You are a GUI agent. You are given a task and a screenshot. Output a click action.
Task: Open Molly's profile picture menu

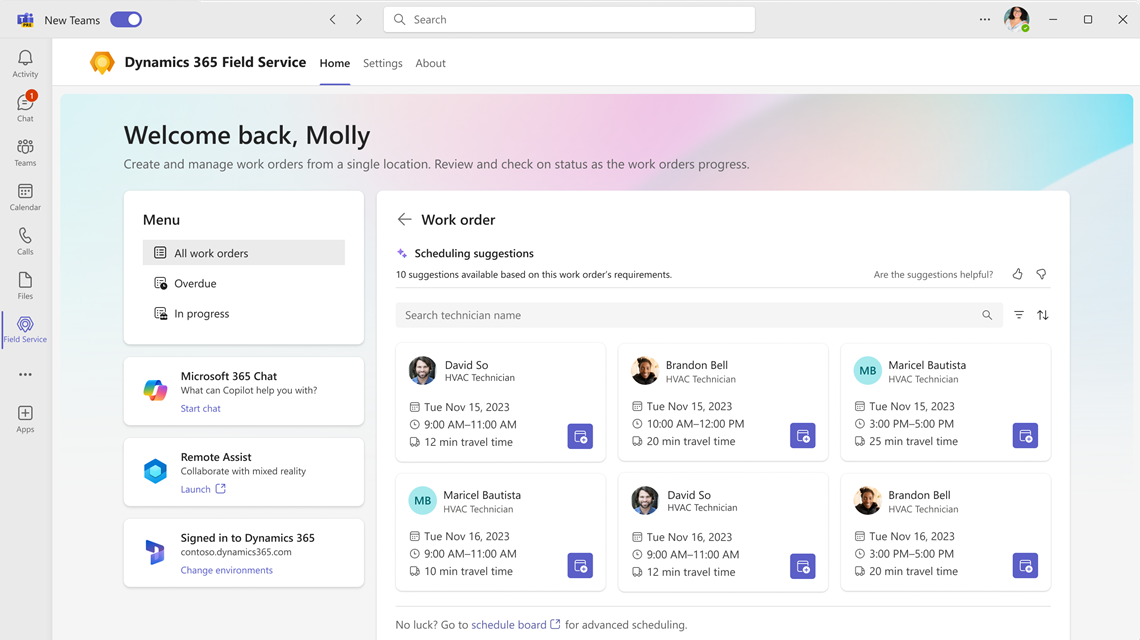pyautogui.click(x=1016, y=19)
